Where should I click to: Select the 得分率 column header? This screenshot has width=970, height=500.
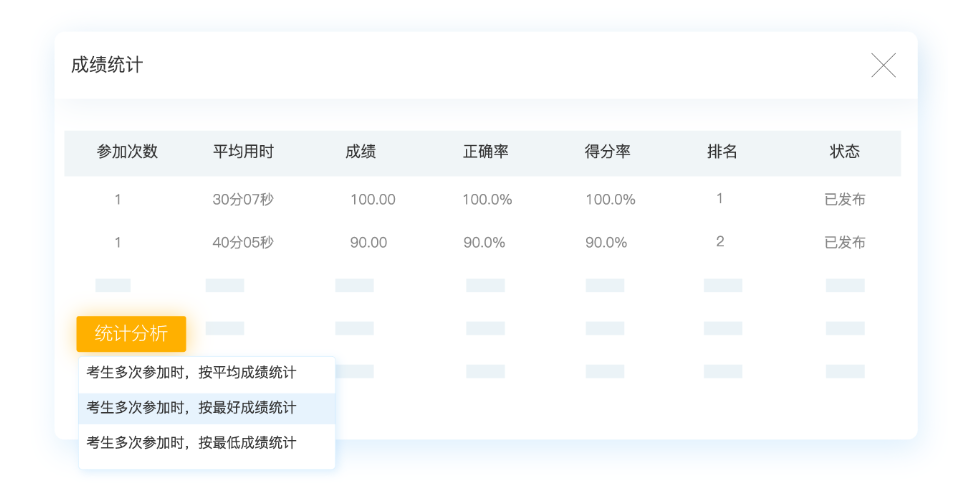[608, 152]
